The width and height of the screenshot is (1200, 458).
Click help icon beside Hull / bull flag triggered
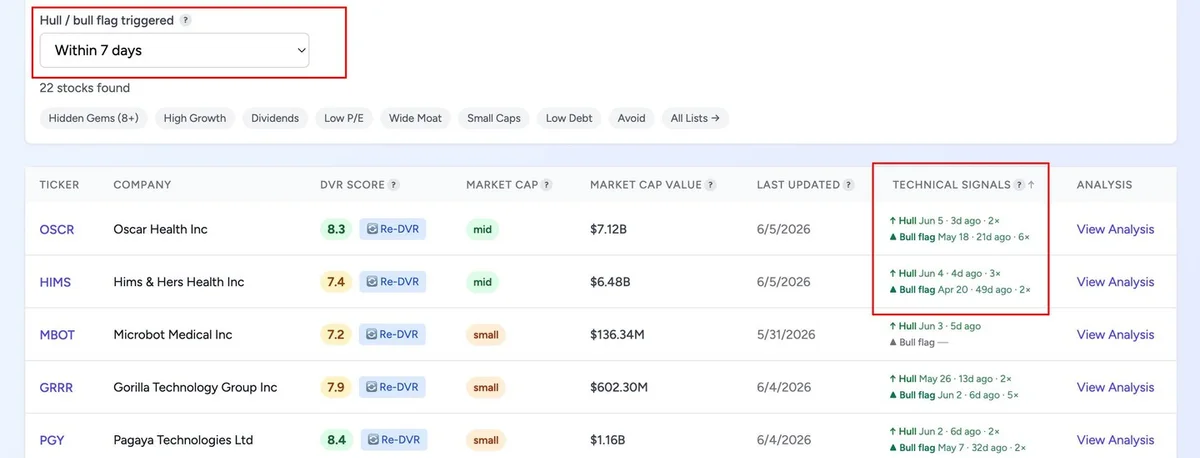(186, 20)
